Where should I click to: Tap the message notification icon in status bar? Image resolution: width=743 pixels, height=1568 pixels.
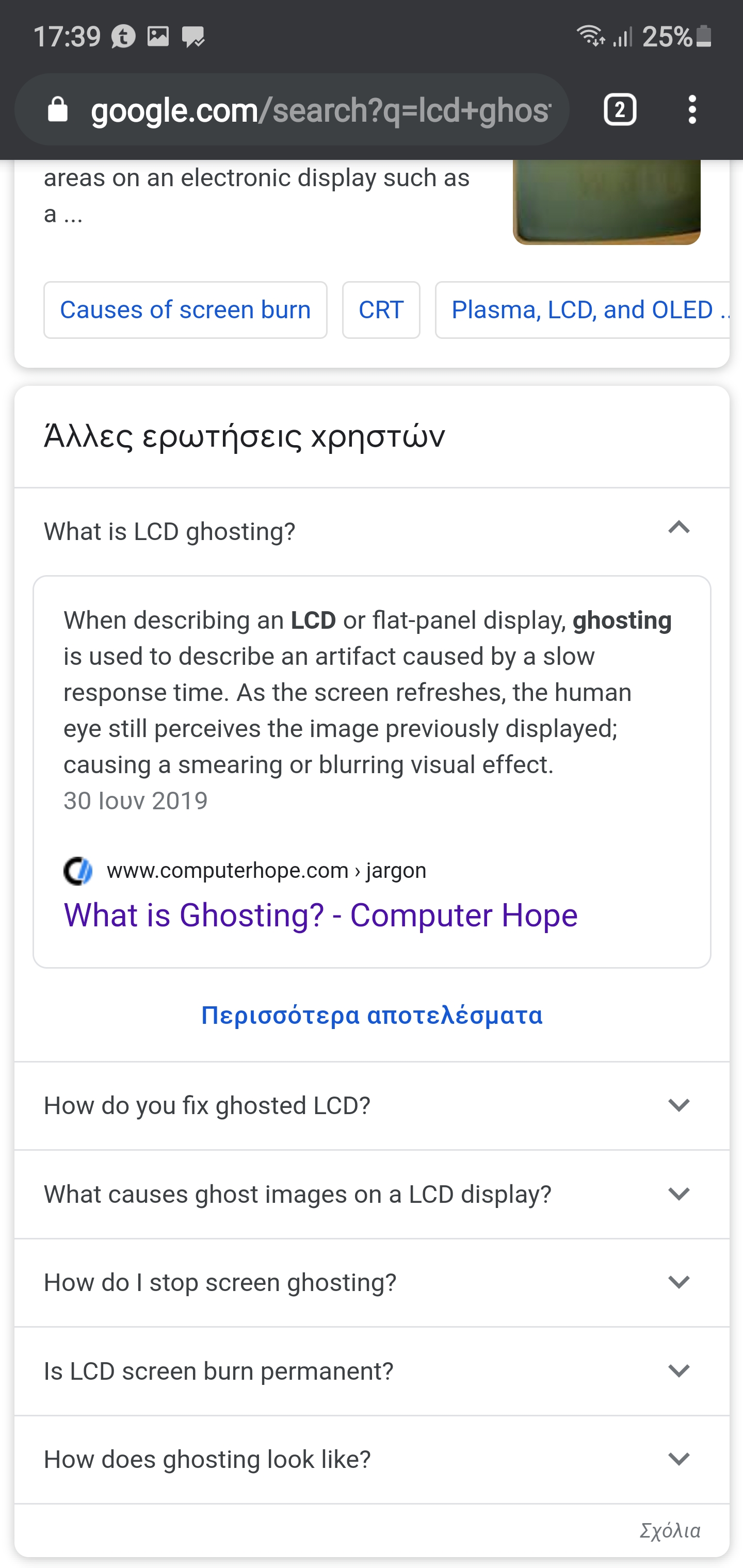193,37
